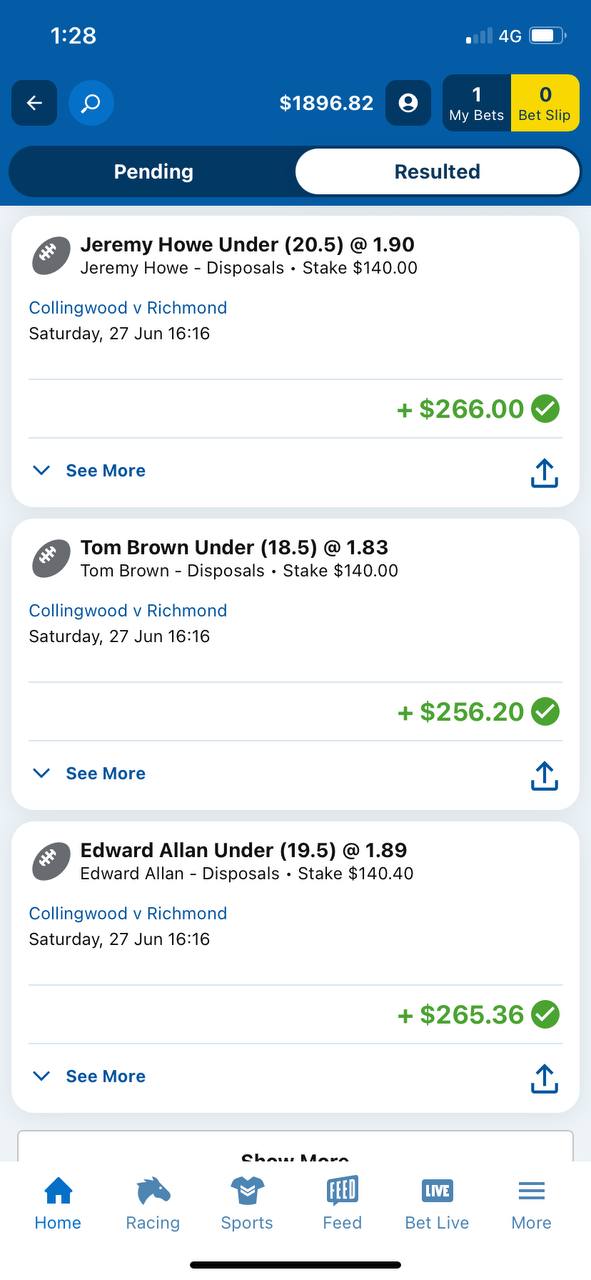Switch to the Pending tab

coord(153,172)
